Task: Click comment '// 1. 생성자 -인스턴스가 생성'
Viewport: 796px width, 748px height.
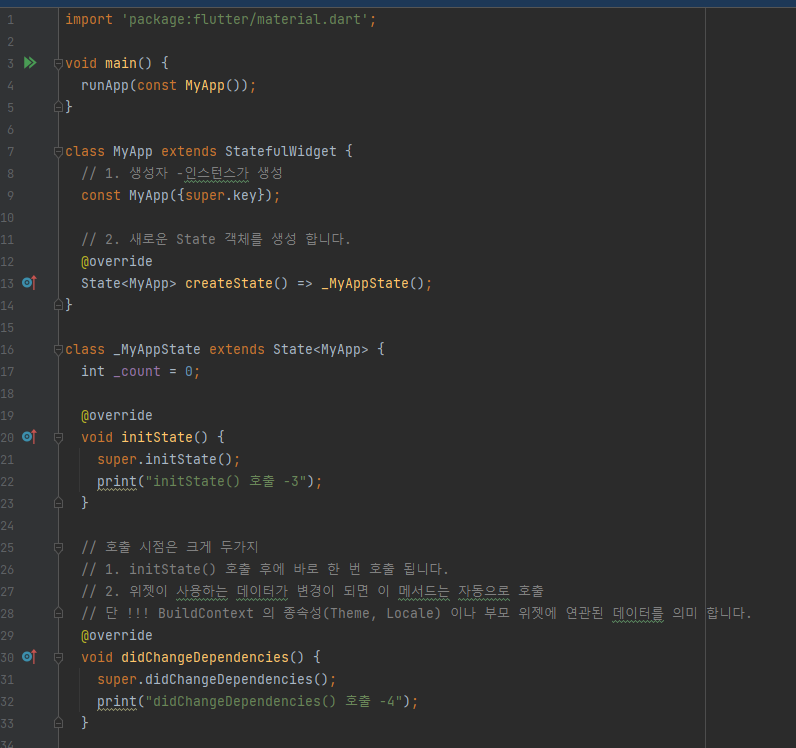Action: point(182,173)
